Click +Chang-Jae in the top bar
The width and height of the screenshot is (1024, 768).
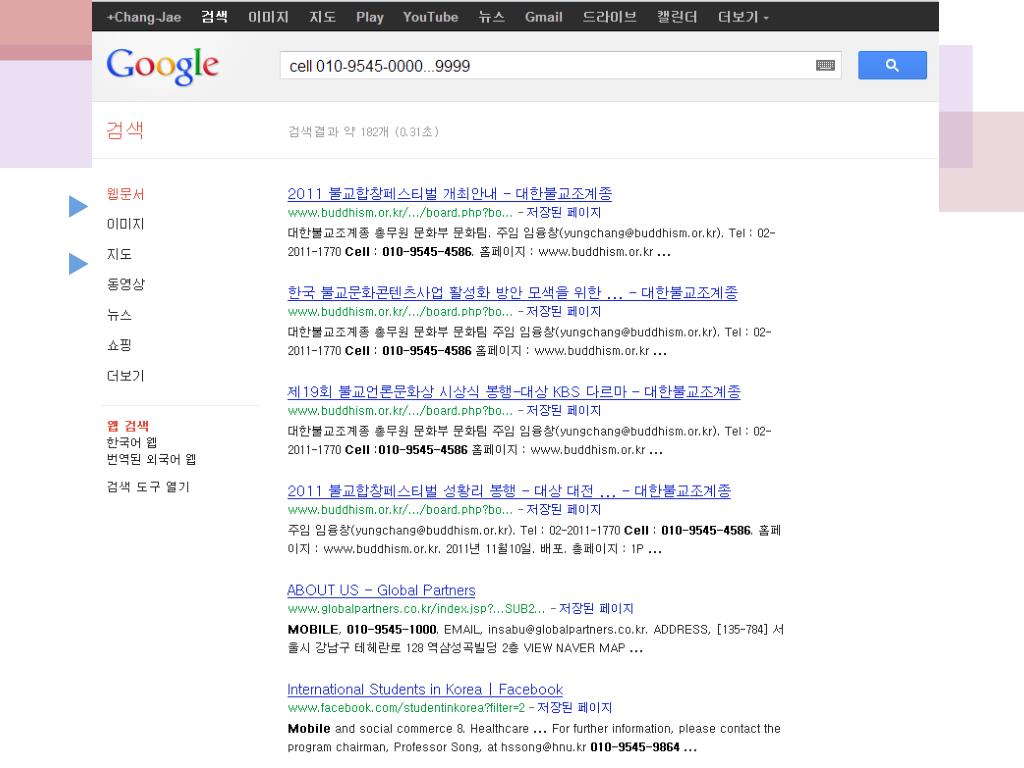pos(144,17)
